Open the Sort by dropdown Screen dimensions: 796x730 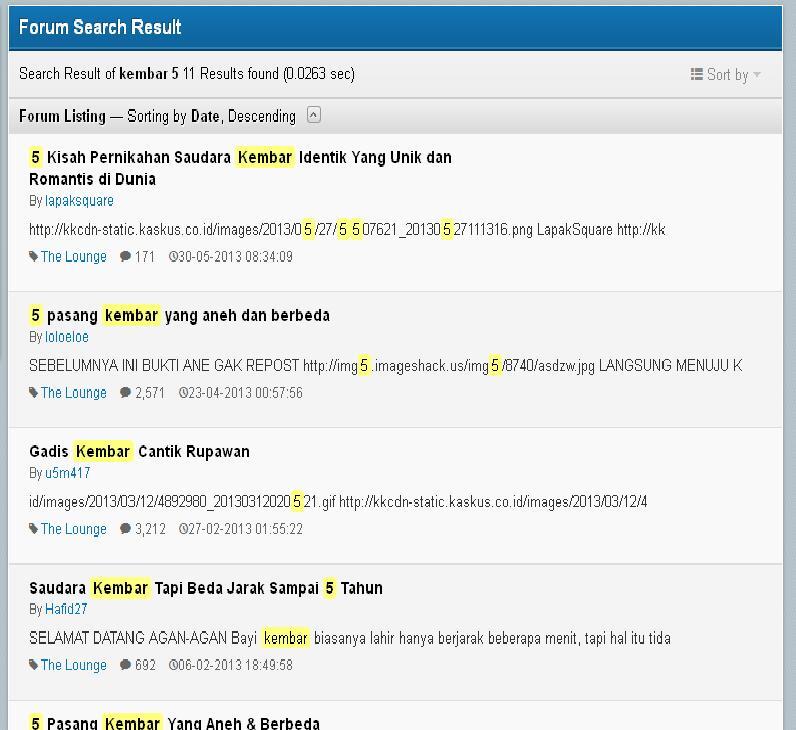coord(726,75)
